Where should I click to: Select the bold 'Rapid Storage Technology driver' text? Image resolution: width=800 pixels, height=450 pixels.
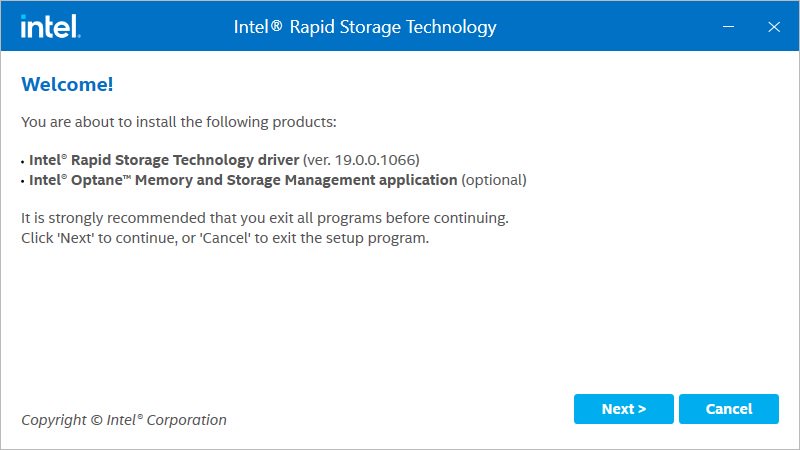(164, 159)
